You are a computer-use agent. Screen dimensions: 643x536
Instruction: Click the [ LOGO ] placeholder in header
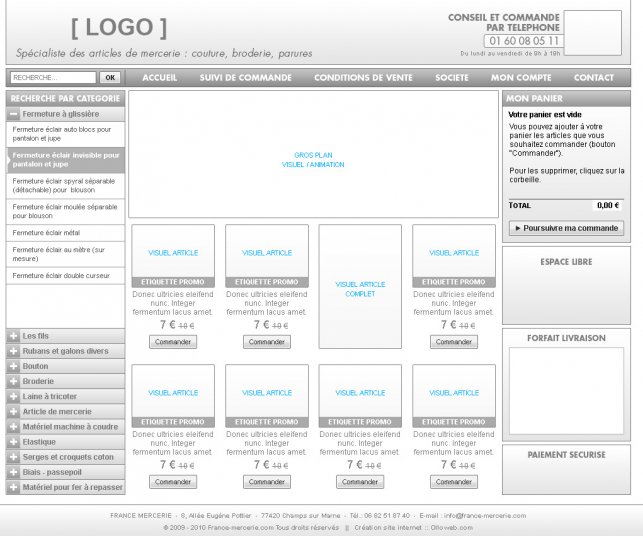click(119, 27)
